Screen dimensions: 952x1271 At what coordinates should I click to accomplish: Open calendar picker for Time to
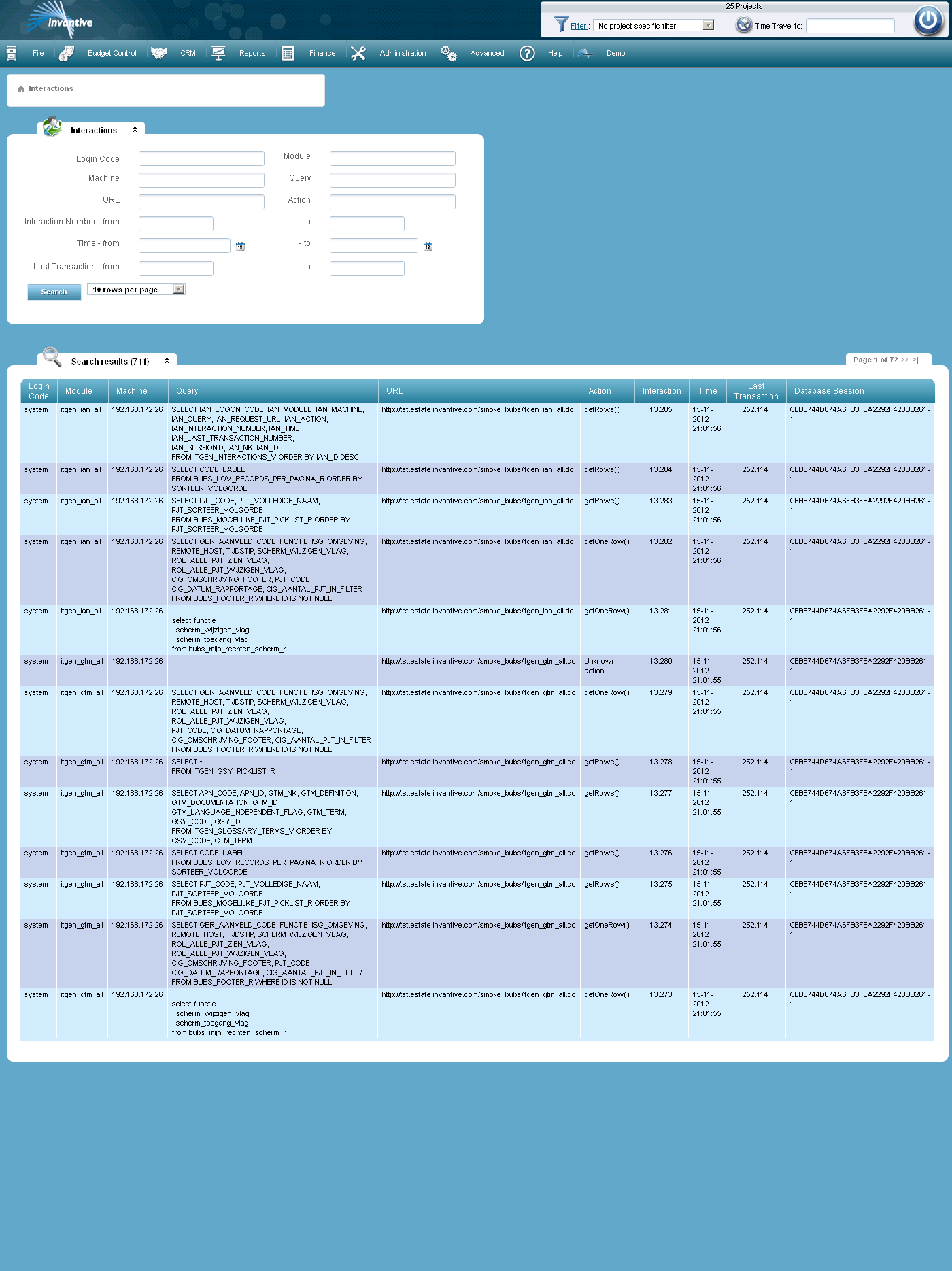click(428, 246)
